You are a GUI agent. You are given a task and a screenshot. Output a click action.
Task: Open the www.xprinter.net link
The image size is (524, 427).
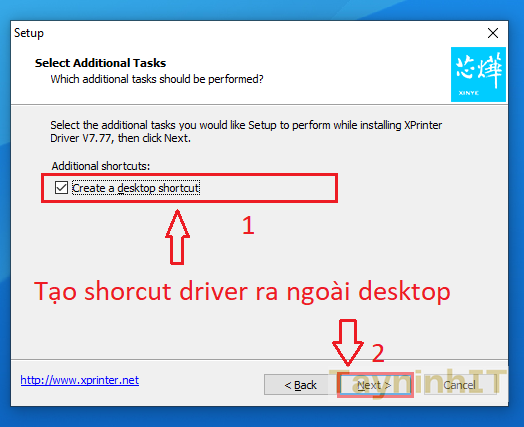[x=80, y=380]
